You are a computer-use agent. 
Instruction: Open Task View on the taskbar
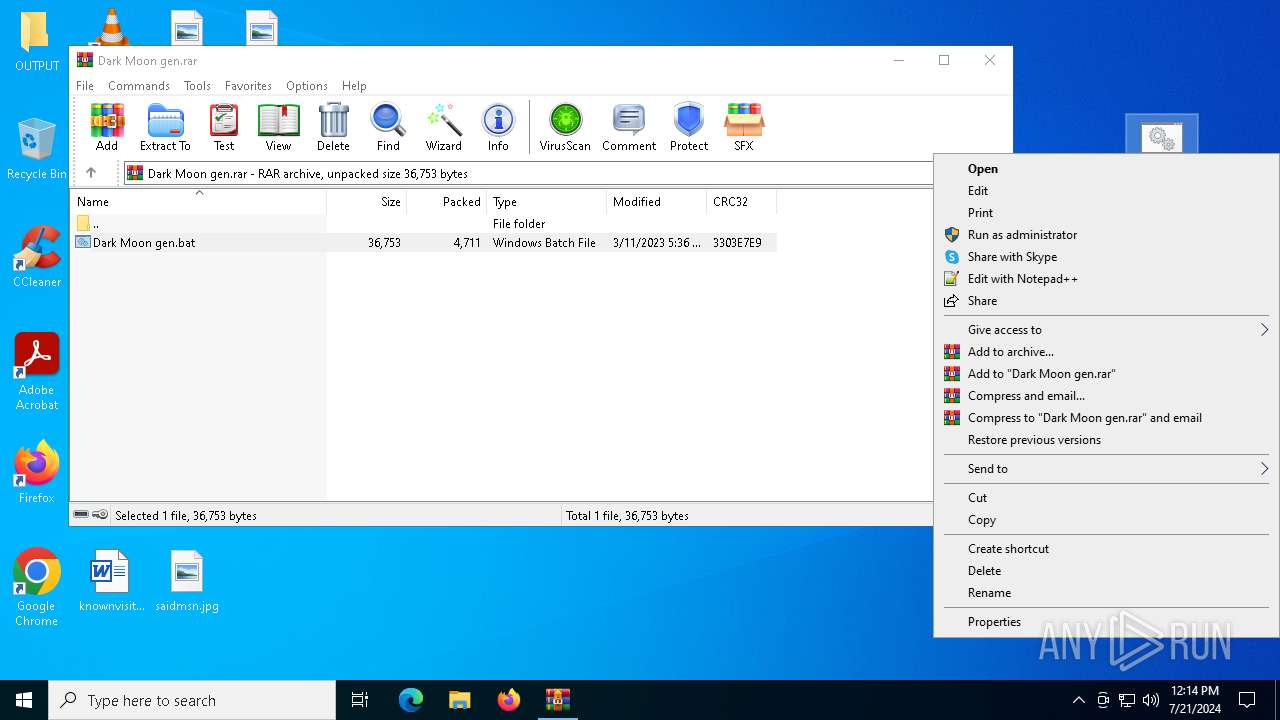pos(360,700)
